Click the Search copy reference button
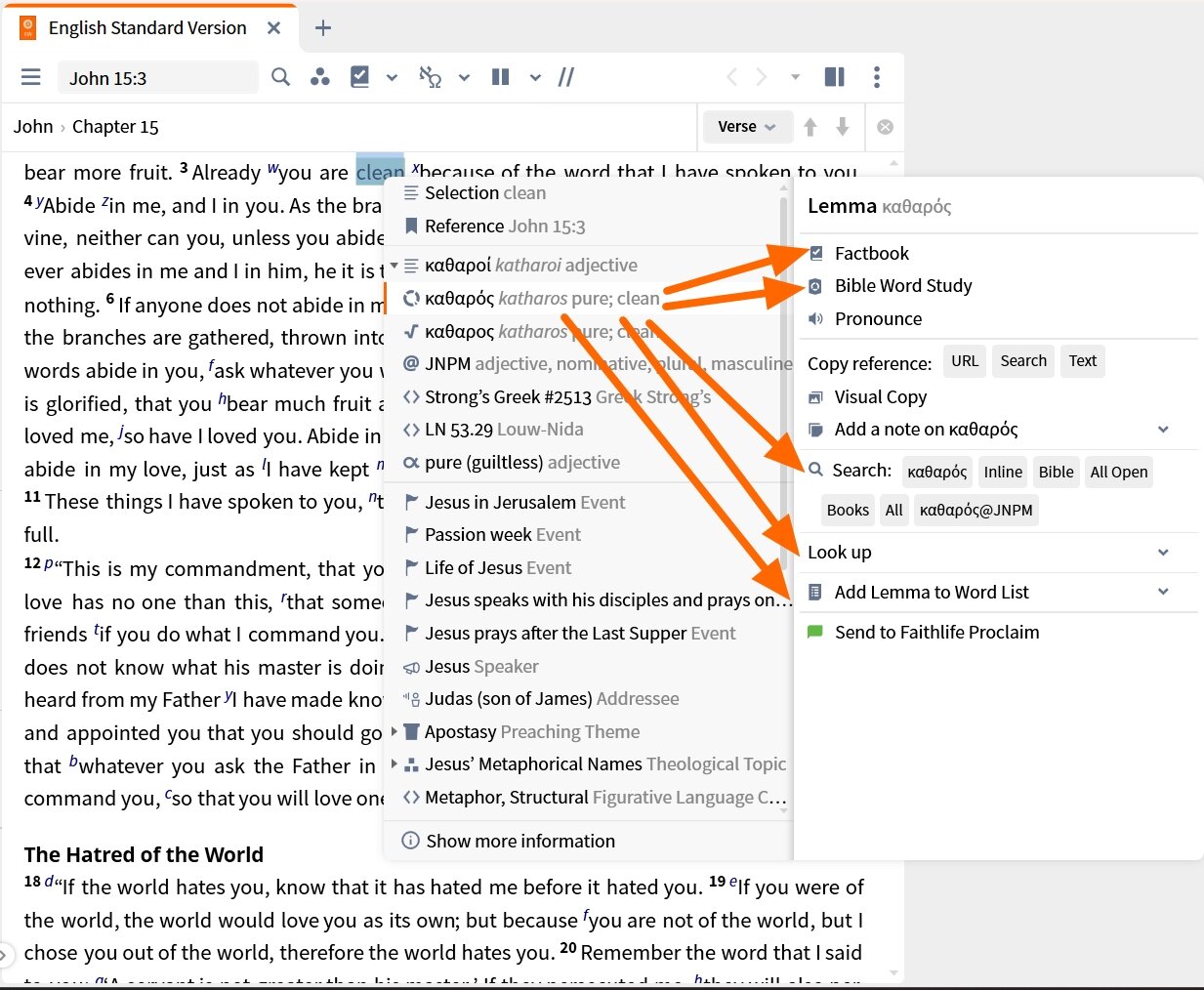This screenshot has height=990, width=1204. [1023, 361]
